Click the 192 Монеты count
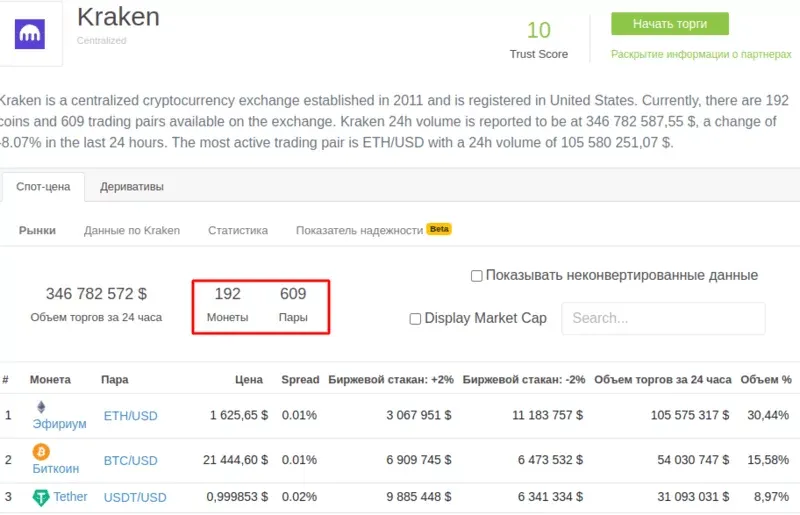 point(227,294)
